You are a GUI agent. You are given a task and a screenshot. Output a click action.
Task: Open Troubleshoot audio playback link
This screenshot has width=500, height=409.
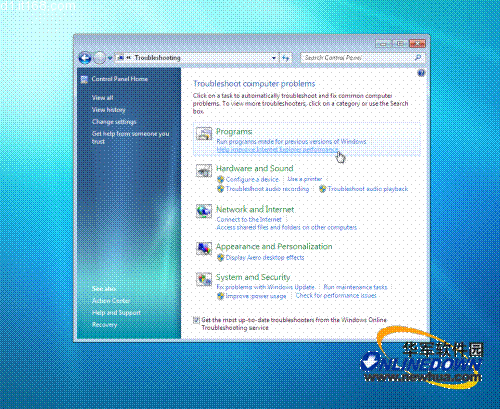(368, 189)
